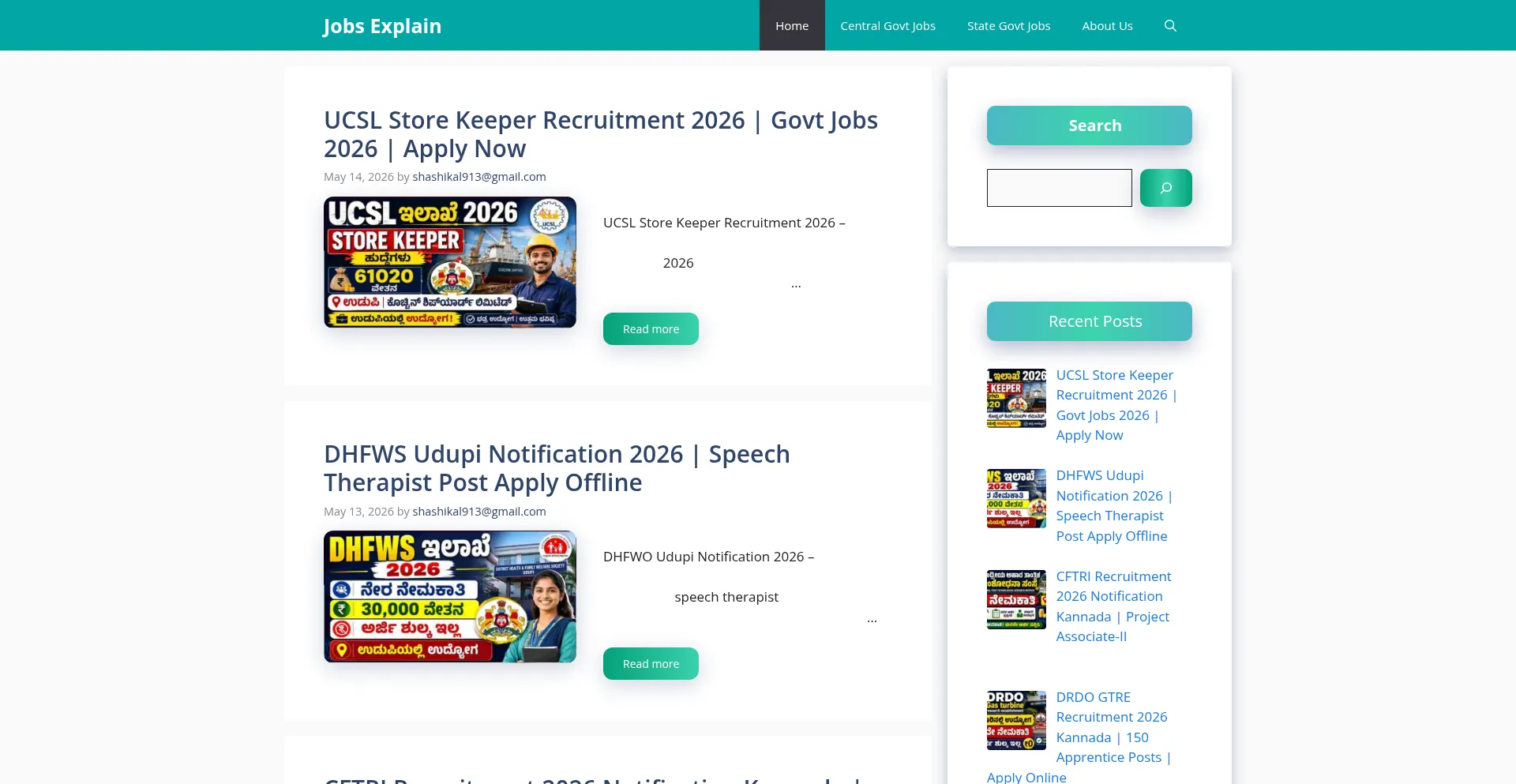The height and width of the screenshot is (784, 1516).
Task: Open the UCSL Store Keeper featured image
Action: (x=450, y=262)
